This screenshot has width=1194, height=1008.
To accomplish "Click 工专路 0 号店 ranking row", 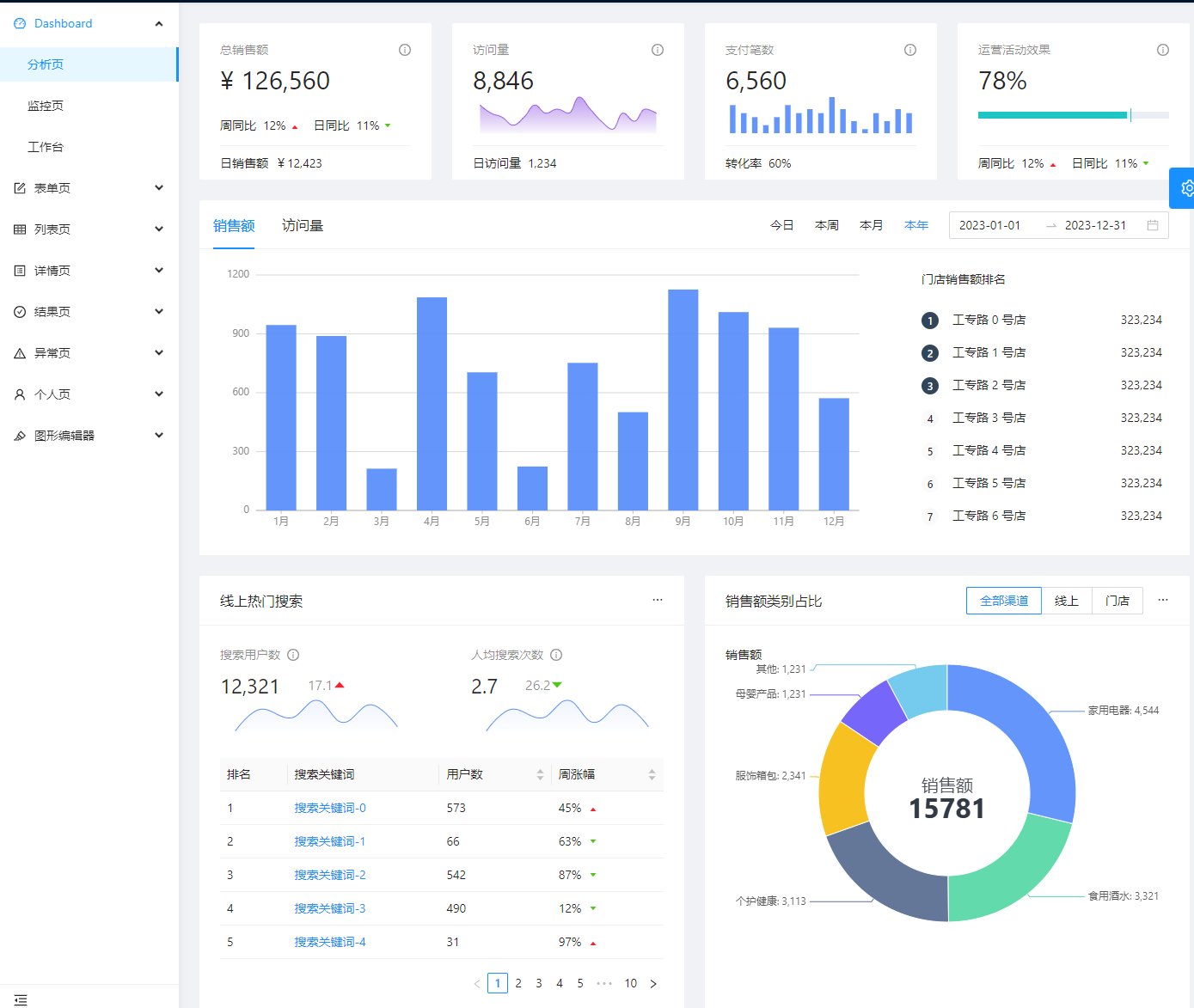I will pos(1042,320).
